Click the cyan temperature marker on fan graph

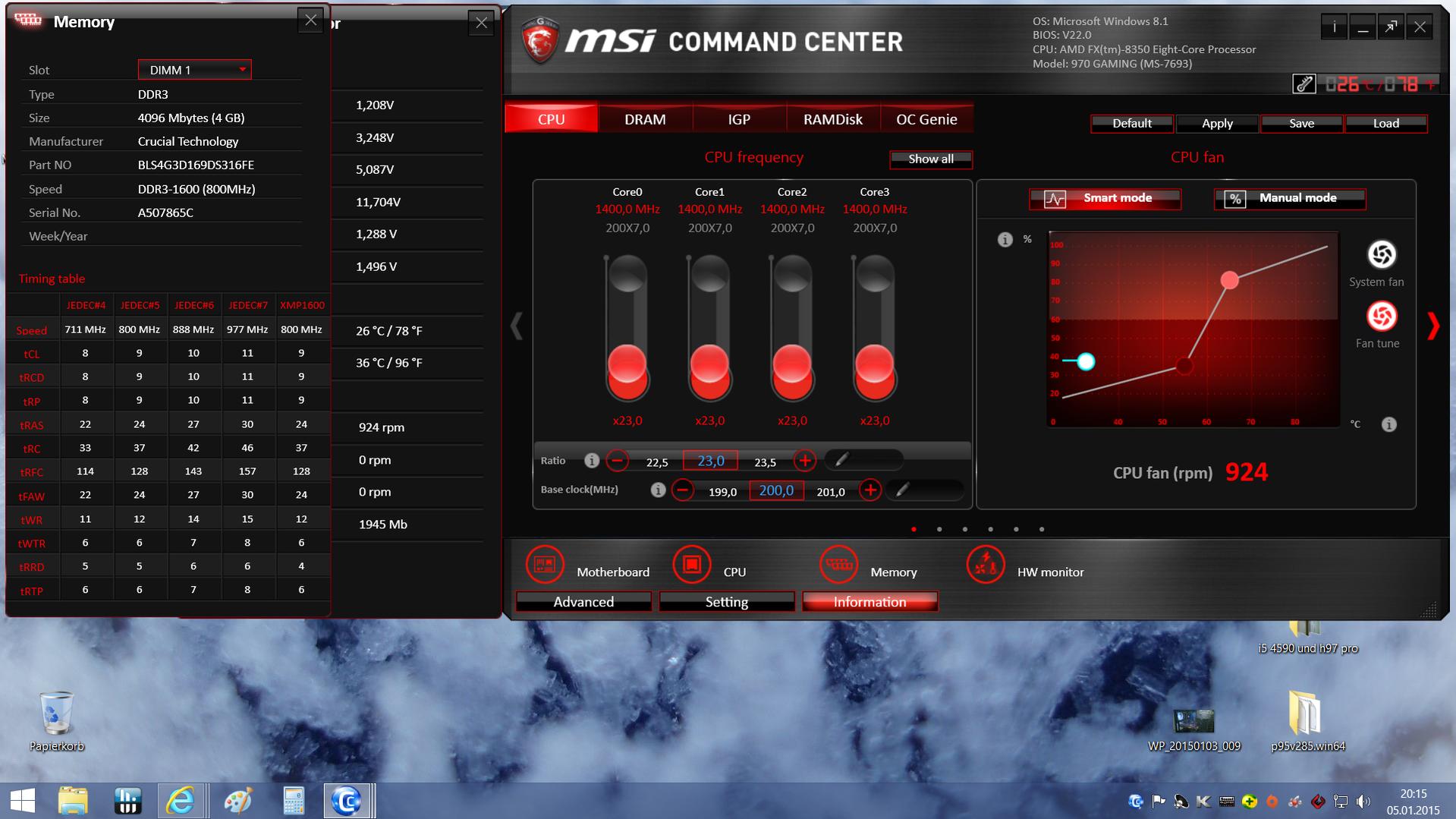pyautogui.click(x=1086, y=361)
